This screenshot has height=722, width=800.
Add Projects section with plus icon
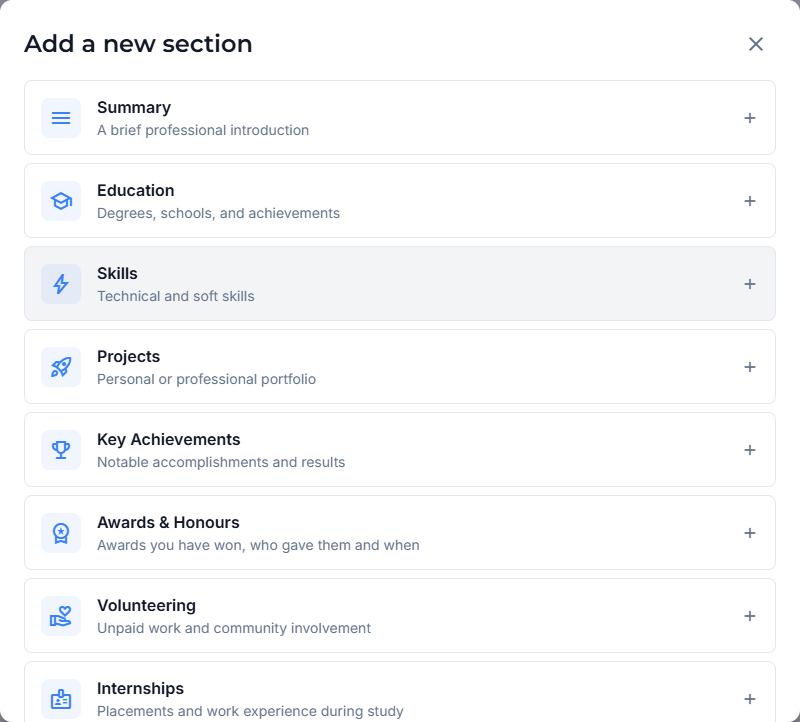point(749,367)
